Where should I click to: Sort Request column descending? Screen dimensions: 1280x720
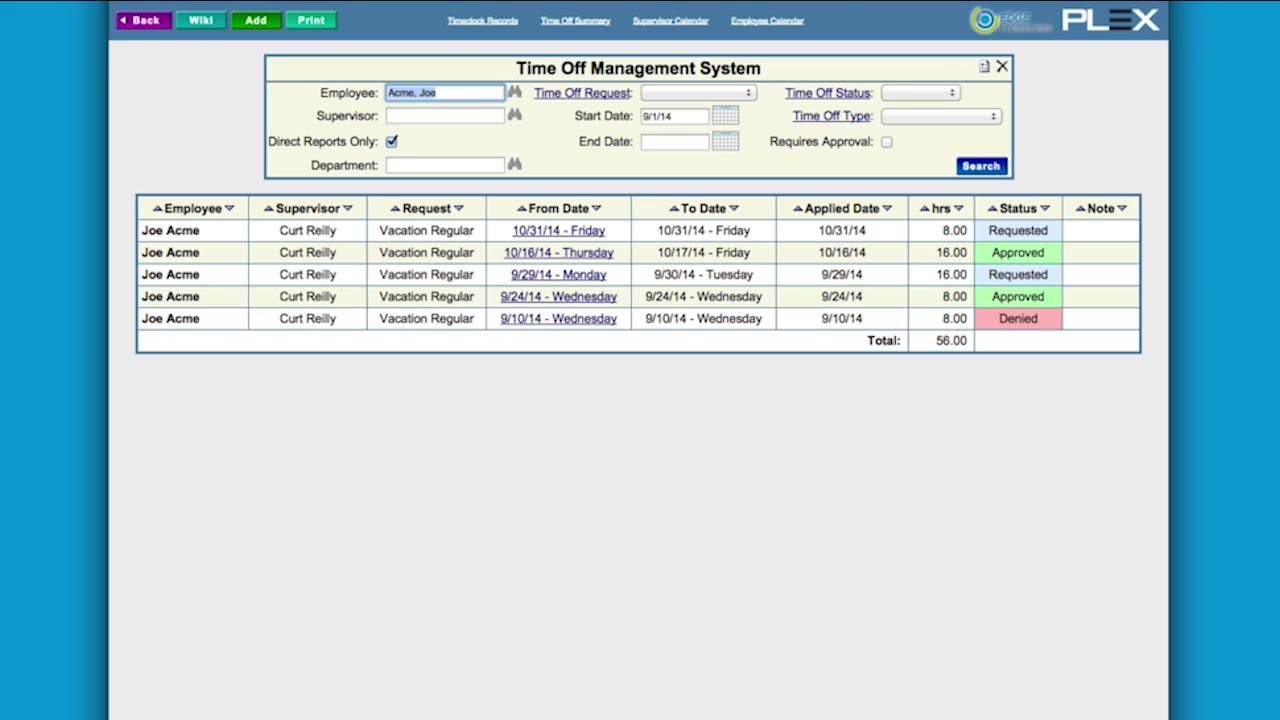click(x=458, y=208)
